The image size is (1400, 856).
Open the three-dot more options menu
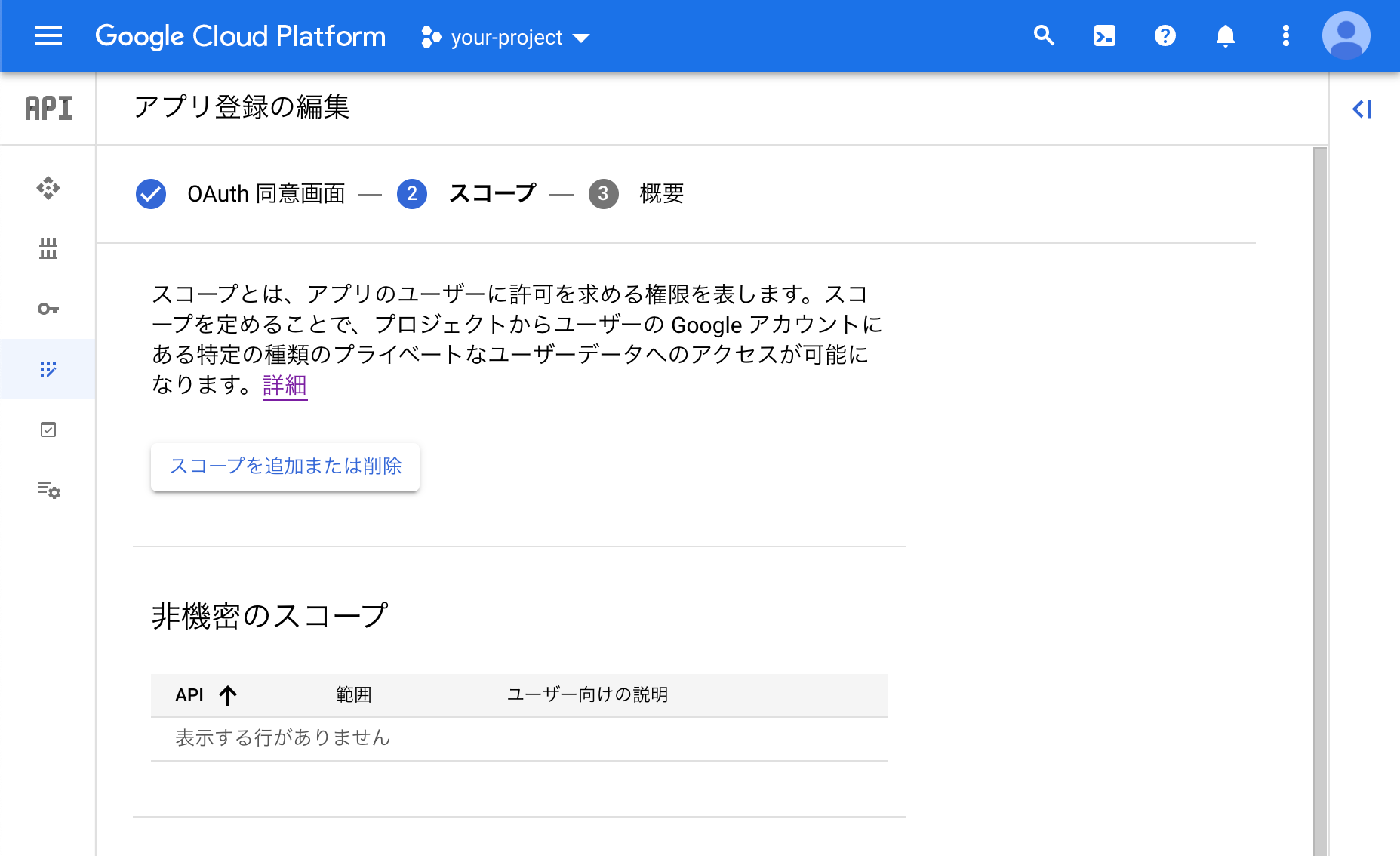pyautogui.click(x=1286, y=35)
